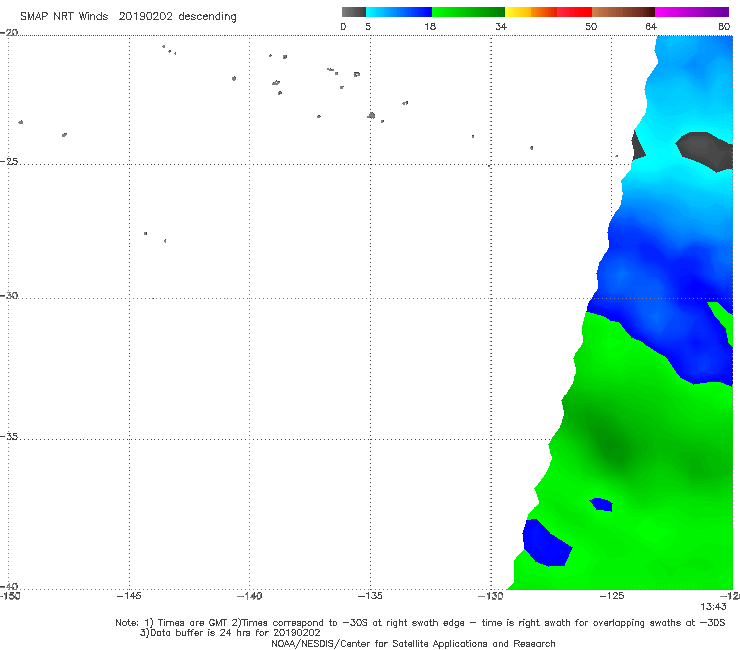
Task: Click the longitude label '-135' on the bottom axis
Action: 370,596
